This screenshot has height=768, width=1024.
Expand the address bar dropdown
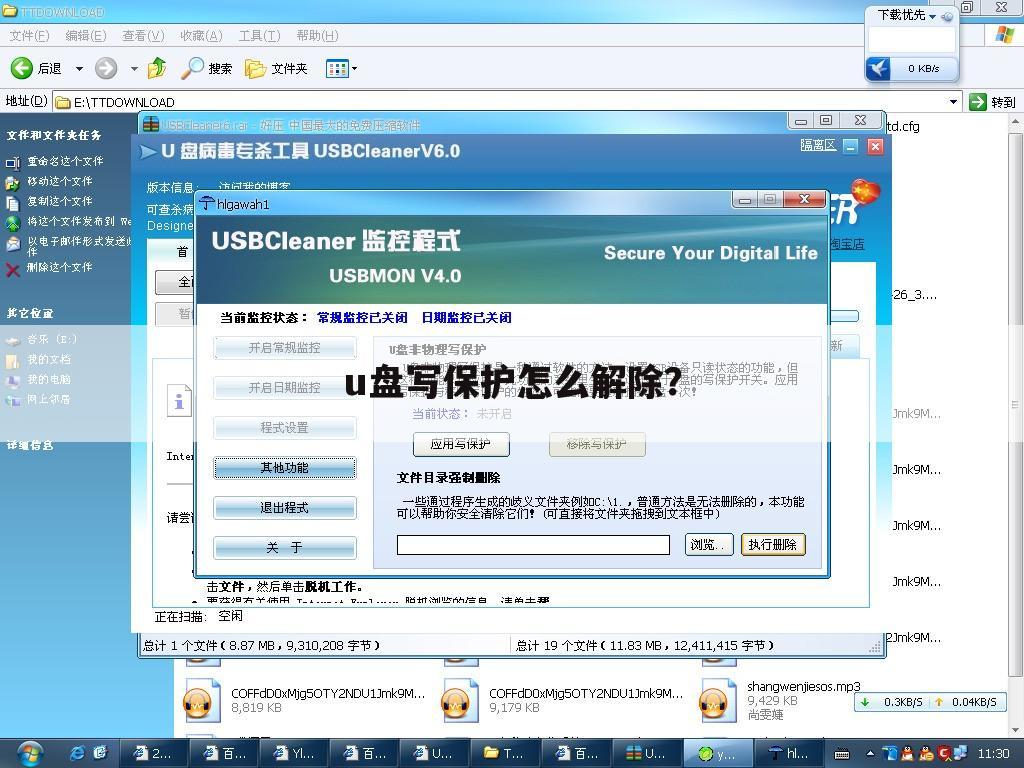tap(953, 102)
